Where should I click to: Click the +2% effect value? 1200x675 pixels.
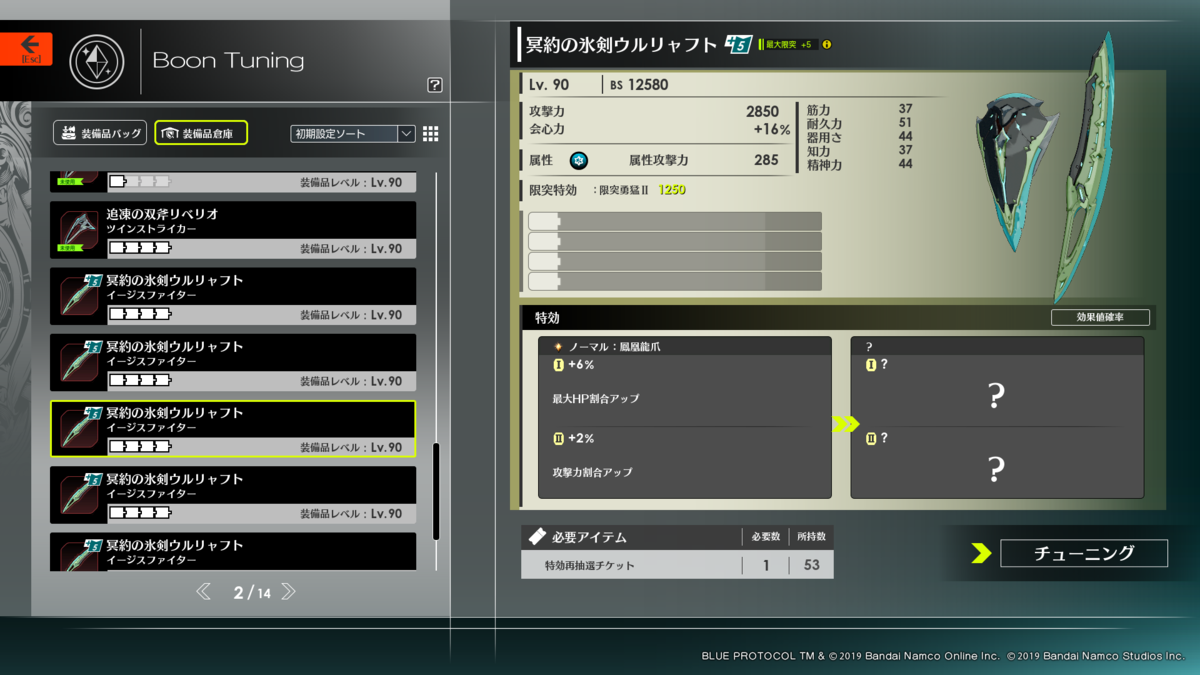[x=581, y=439]
